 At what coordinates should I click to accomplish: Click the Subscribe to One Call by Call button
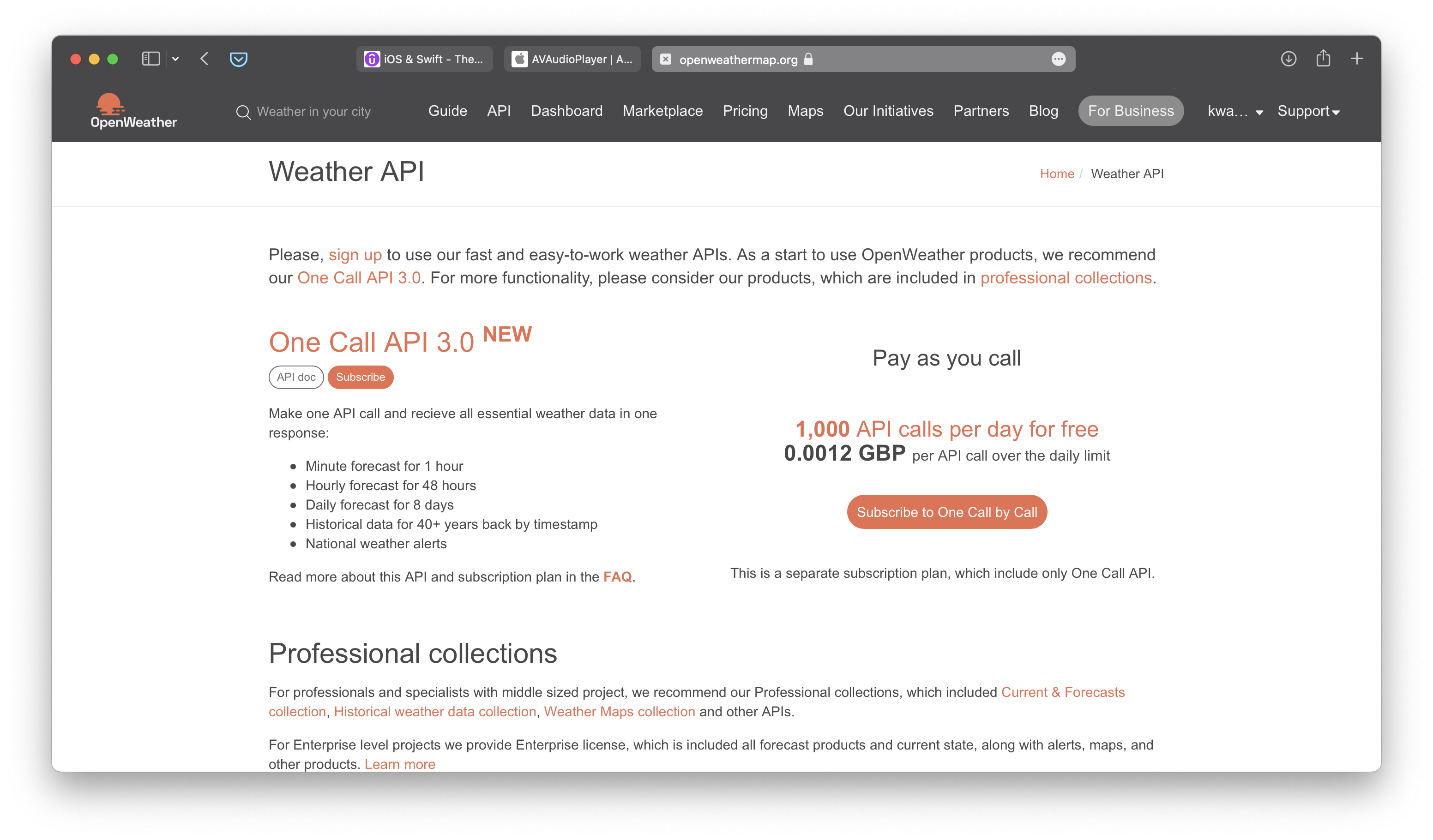click(x=946, y=512)
